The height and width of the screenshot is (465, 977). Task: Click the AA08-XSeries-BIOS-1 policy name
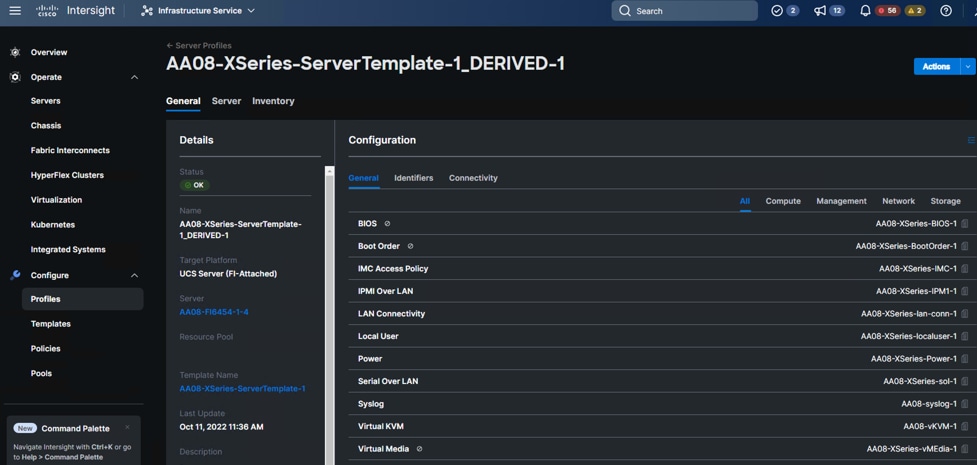point(916,224)
